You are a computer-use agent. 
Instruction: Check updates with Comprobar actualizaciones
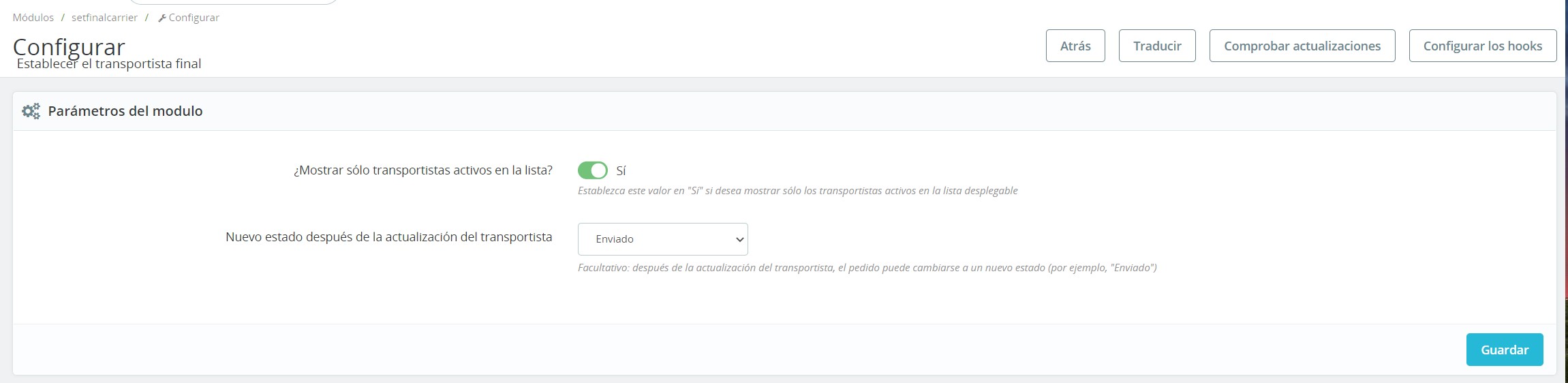pos(1302,46)
